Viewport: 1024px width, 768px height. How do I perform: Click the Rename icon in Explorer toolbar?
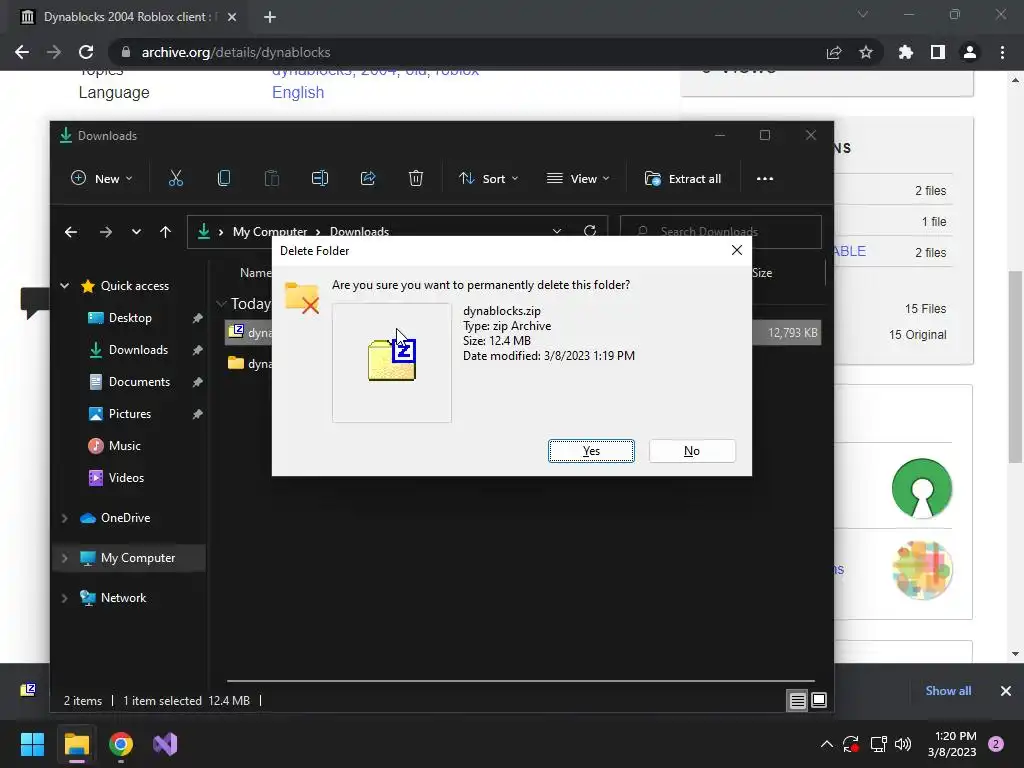click(319, 178)
